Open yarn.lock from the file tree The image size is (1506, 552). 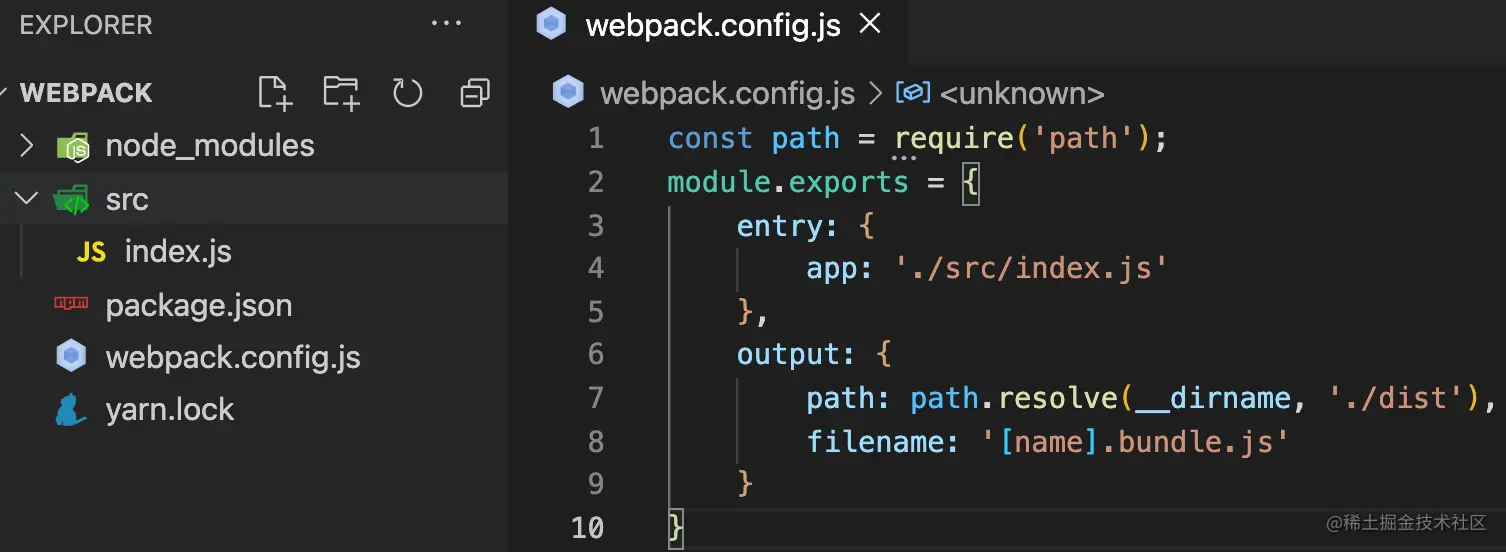170,409
